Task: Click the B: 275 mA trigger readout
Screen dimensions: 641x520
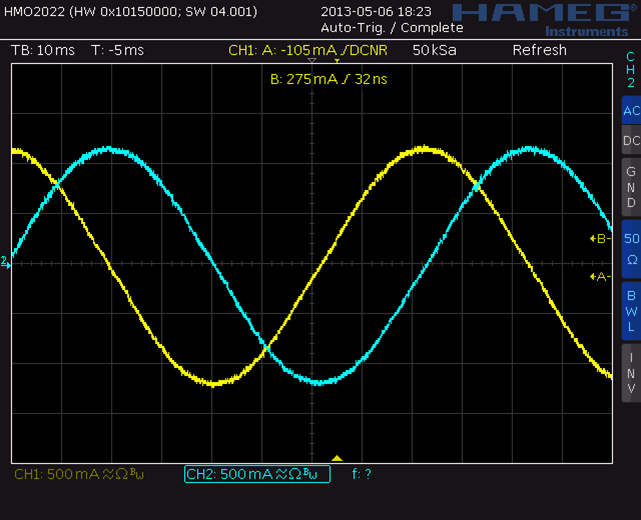Action: (x=328, y=78)
